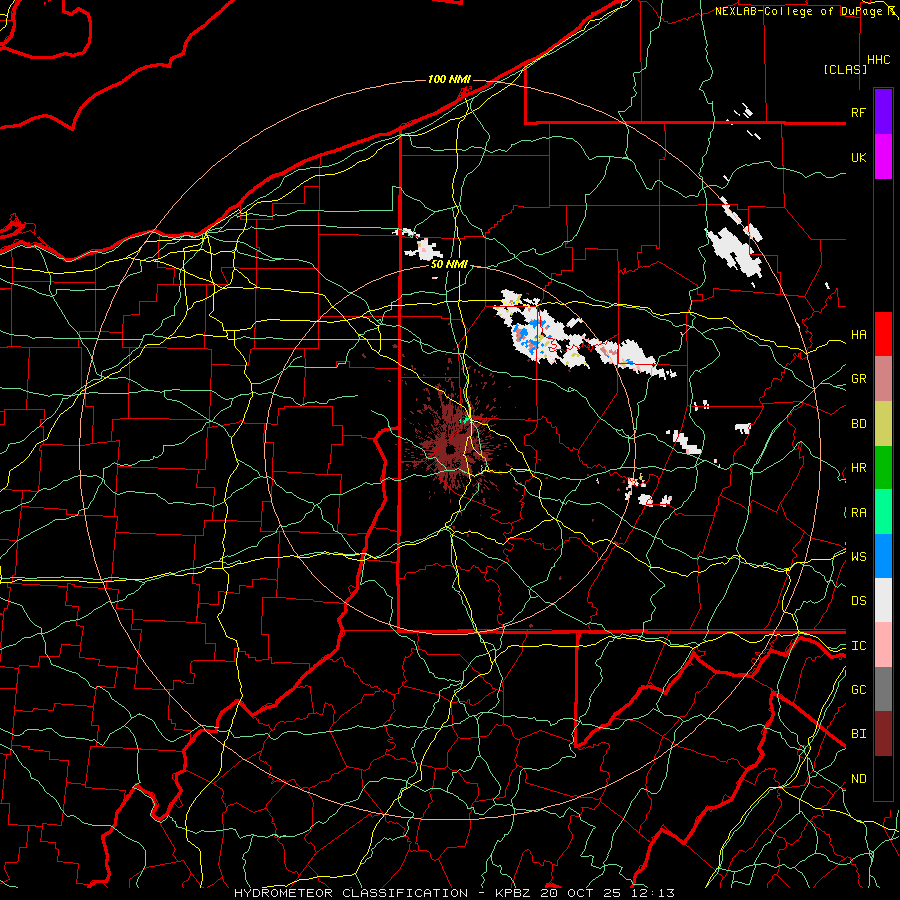Click the yellow BD legend color swatch
Viewport: 900px width, 900px height.
coord(883,424)
